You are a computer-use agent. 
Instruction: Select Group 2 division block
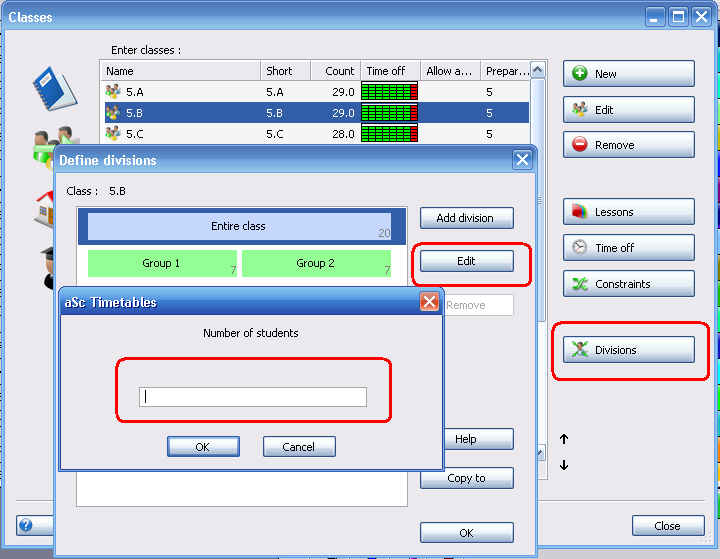[316, 264]
